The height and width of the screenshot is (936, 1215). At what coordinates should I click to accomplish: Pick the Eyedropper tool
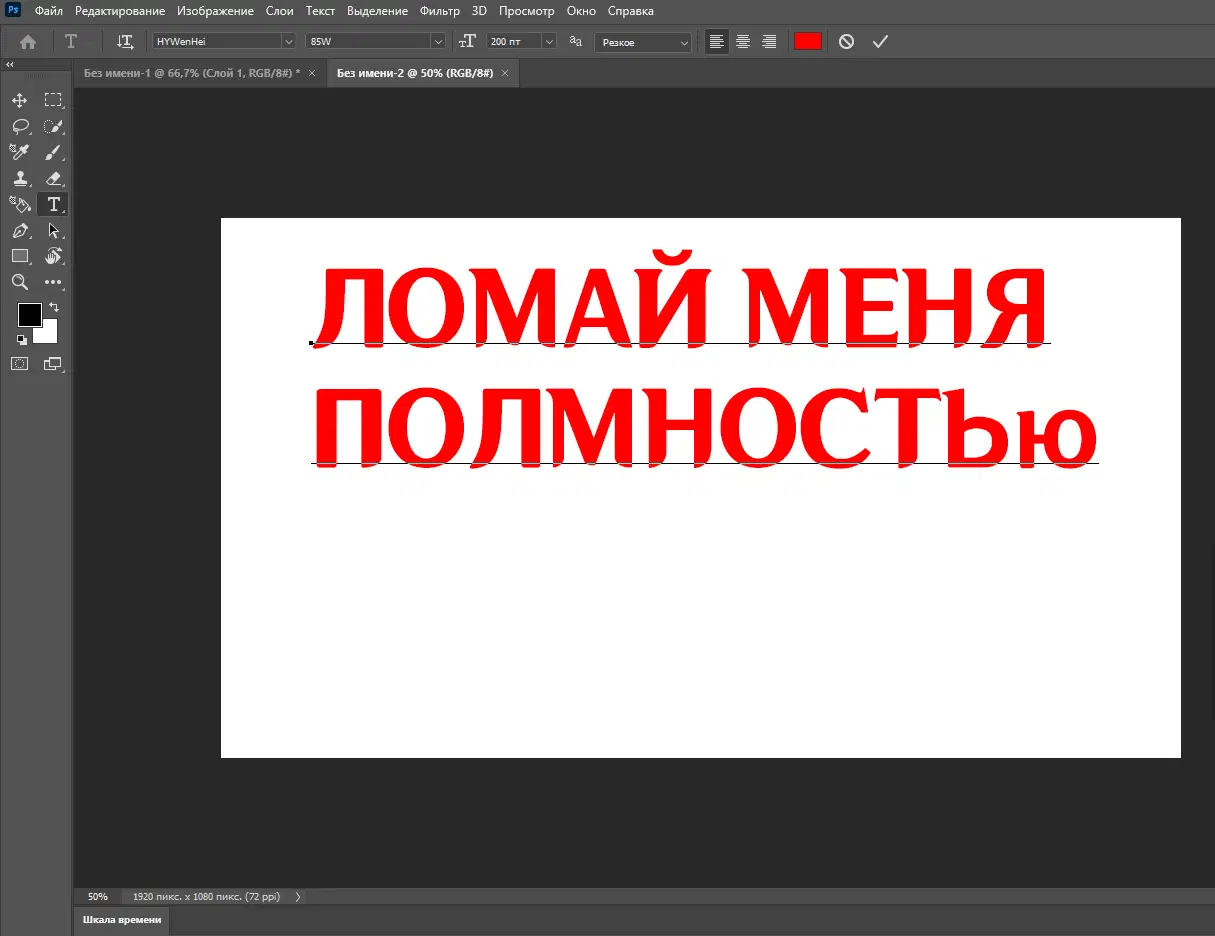(x=19, y=152)
